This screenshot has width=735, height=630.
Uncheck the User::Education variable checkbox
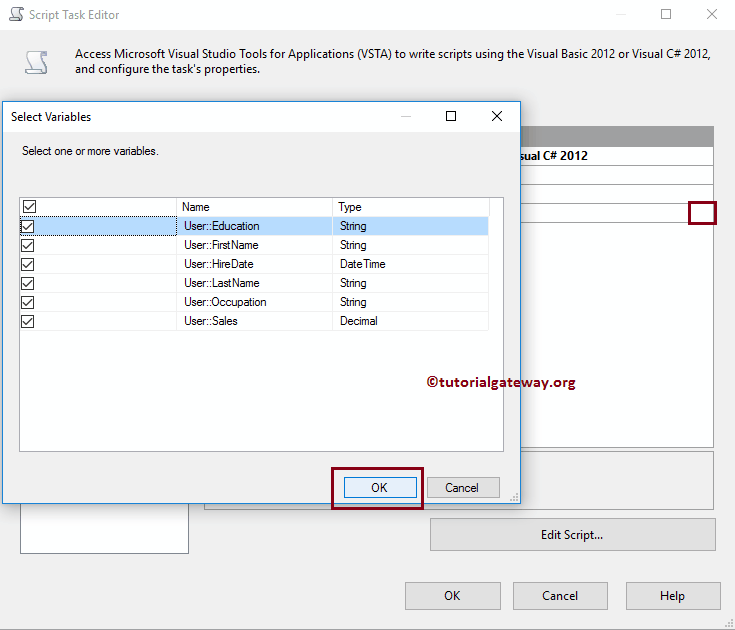(28, 226)
